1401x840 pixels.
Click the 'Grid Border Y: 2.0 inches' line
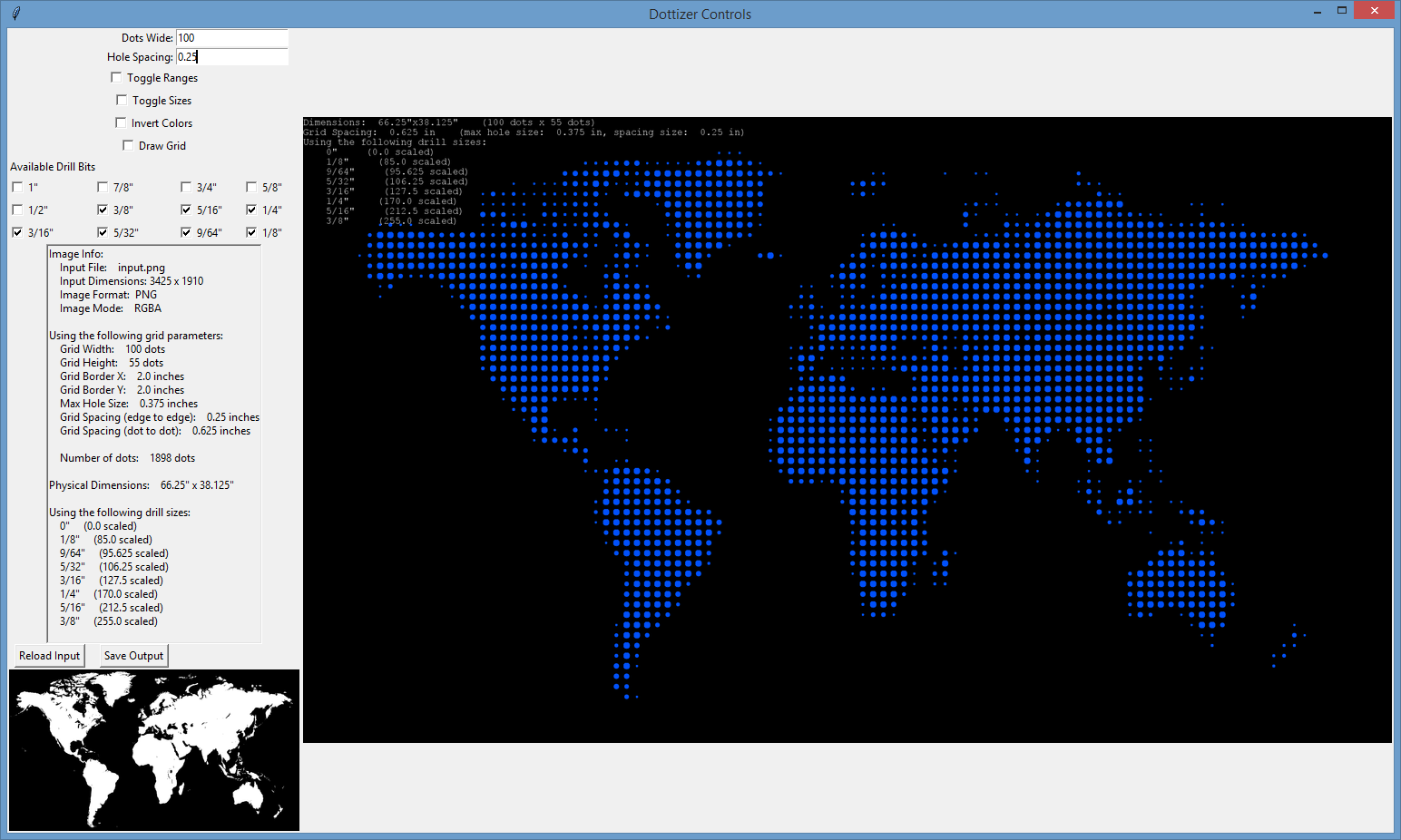coord(122,390)
